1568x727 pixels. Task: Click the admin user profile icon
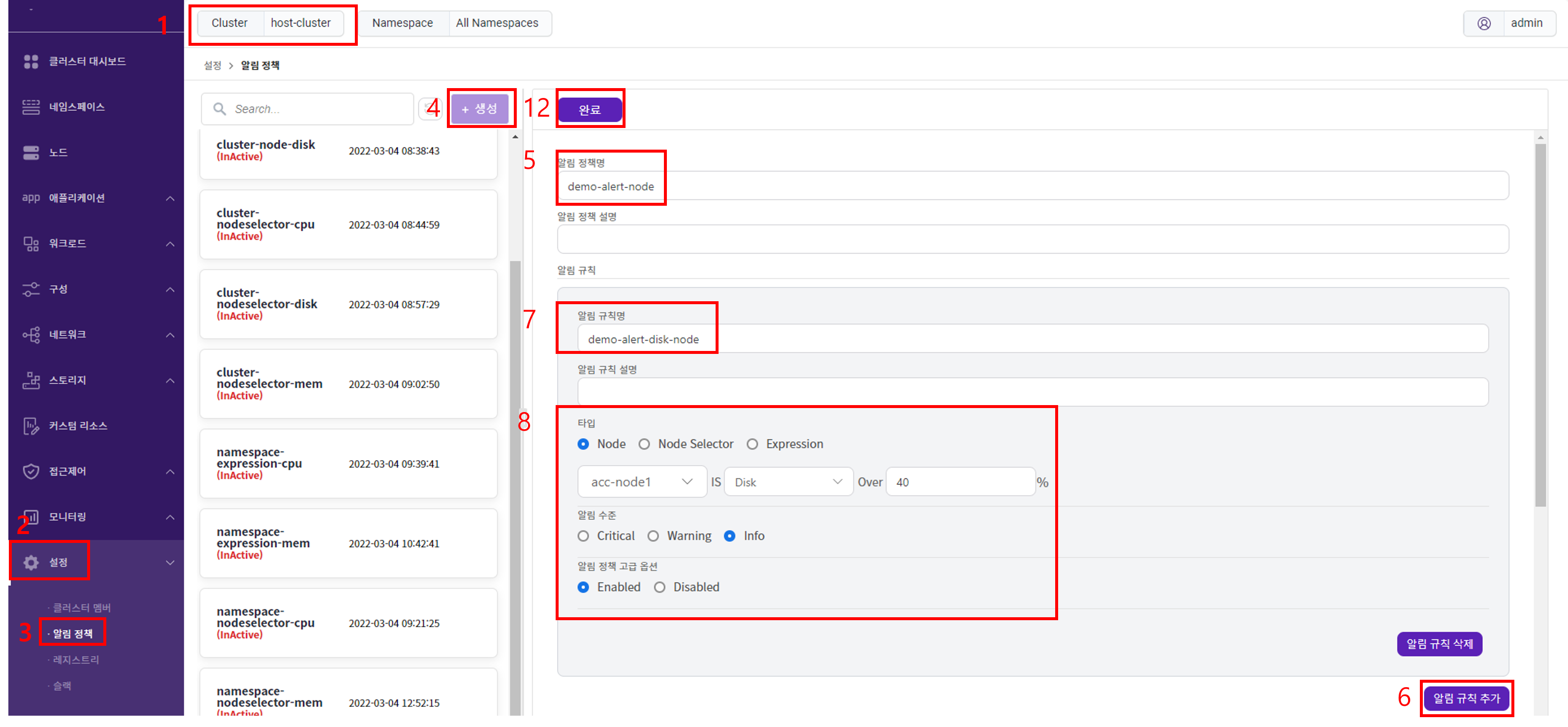pyautogui.click(x=1483, y=23)
